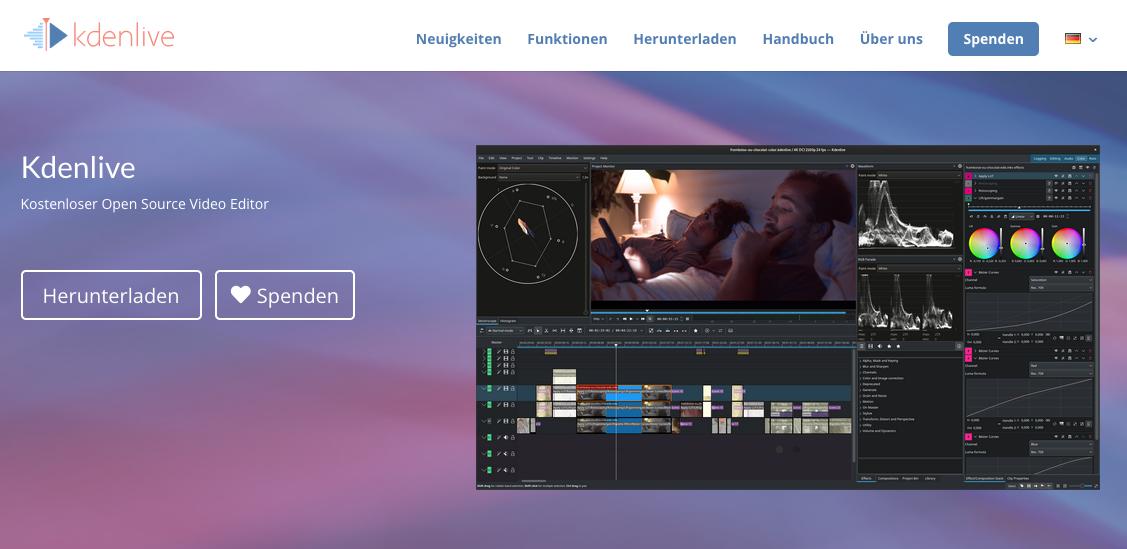Image resolution: width=1127 pixels, height=549 pixels.
Task: Mute the bottom audio track speaker
Action: coord(506,469)
